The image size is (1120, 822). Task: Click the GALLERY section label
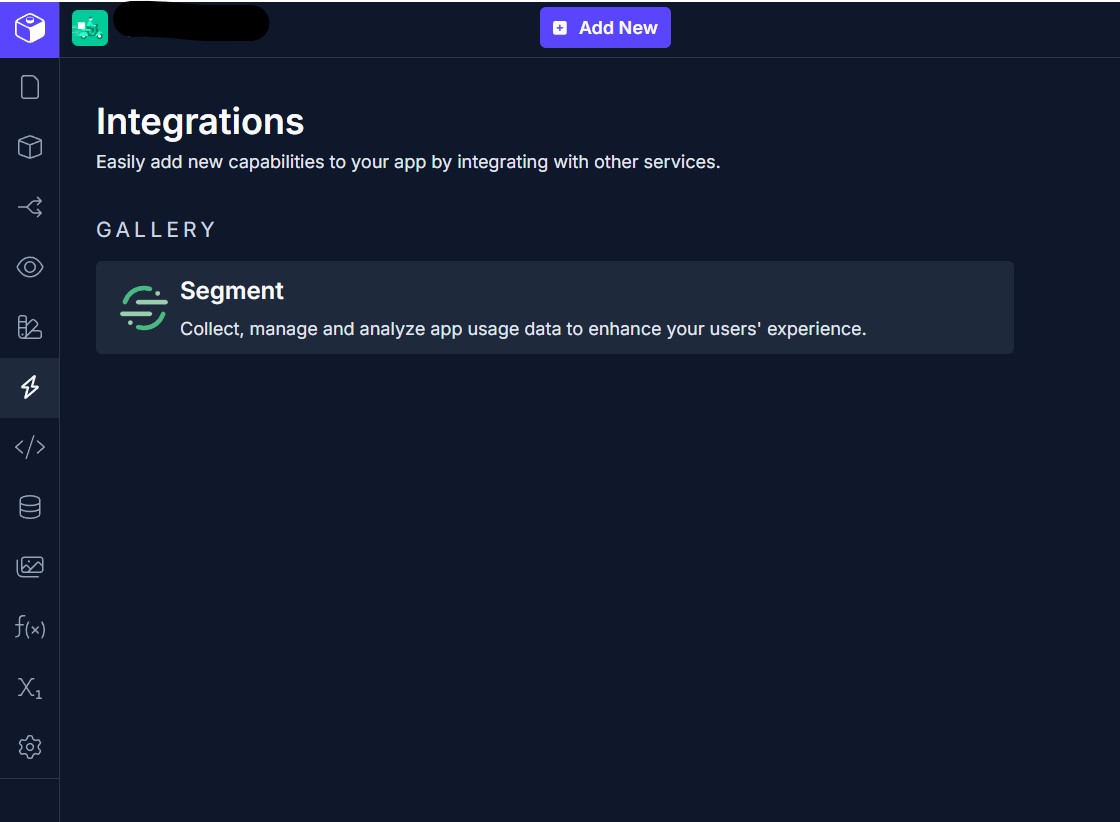156,229
